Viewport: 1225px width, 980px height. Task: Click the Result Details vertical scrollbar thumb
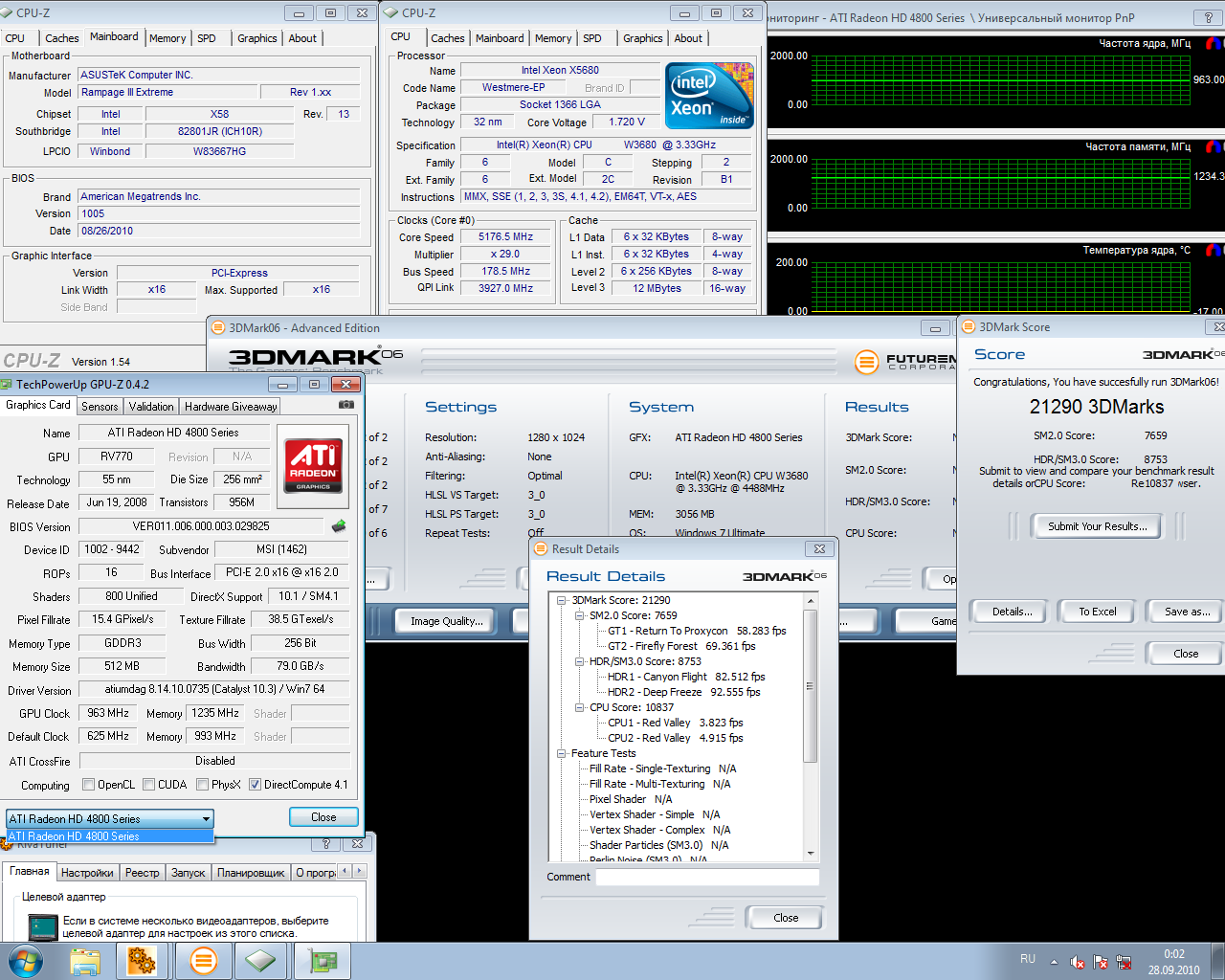click(811, 685)
